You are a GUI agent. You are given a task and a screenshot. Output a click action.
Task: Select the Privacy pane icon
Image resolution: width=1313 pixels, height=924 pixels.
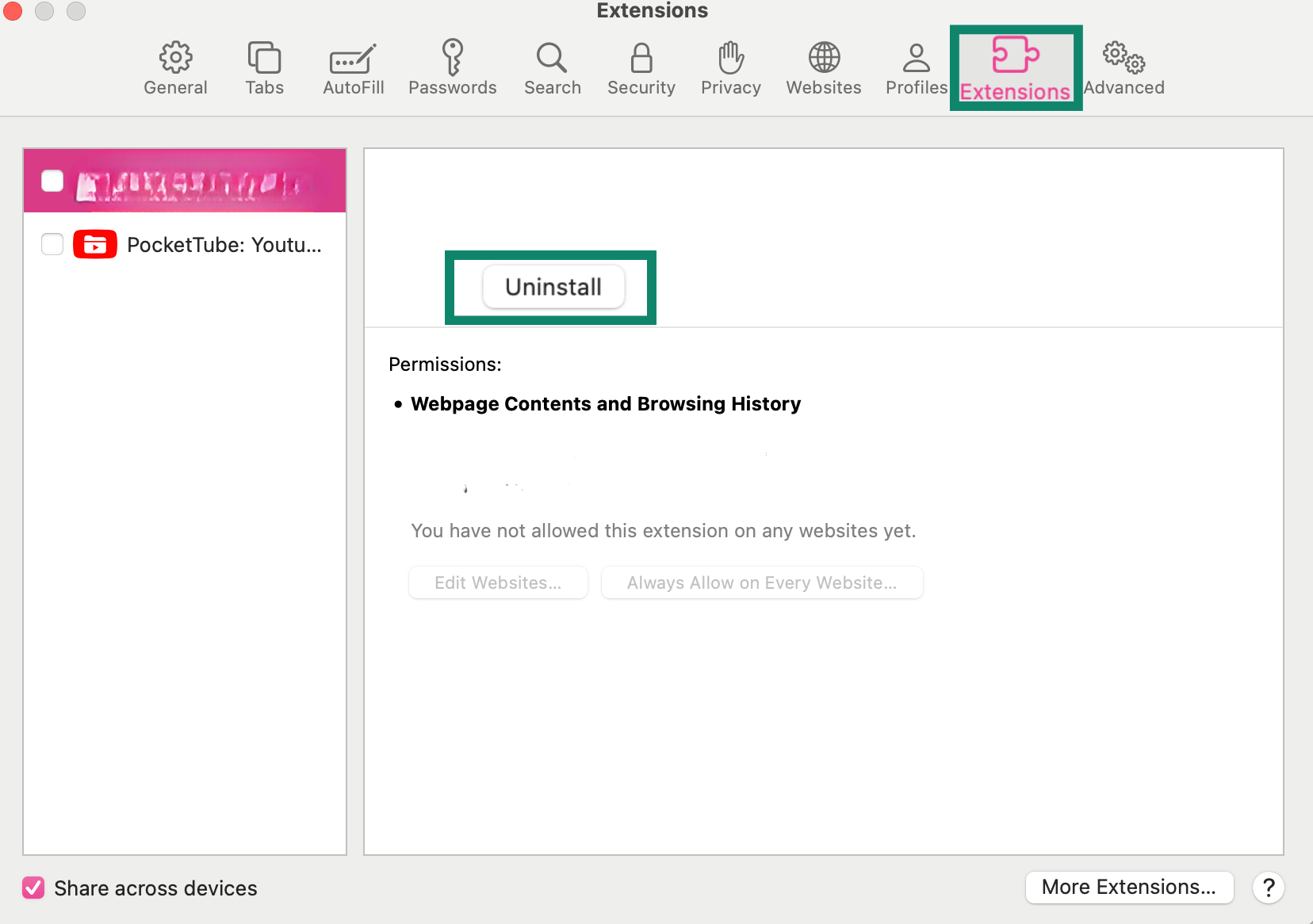point(730,67)
